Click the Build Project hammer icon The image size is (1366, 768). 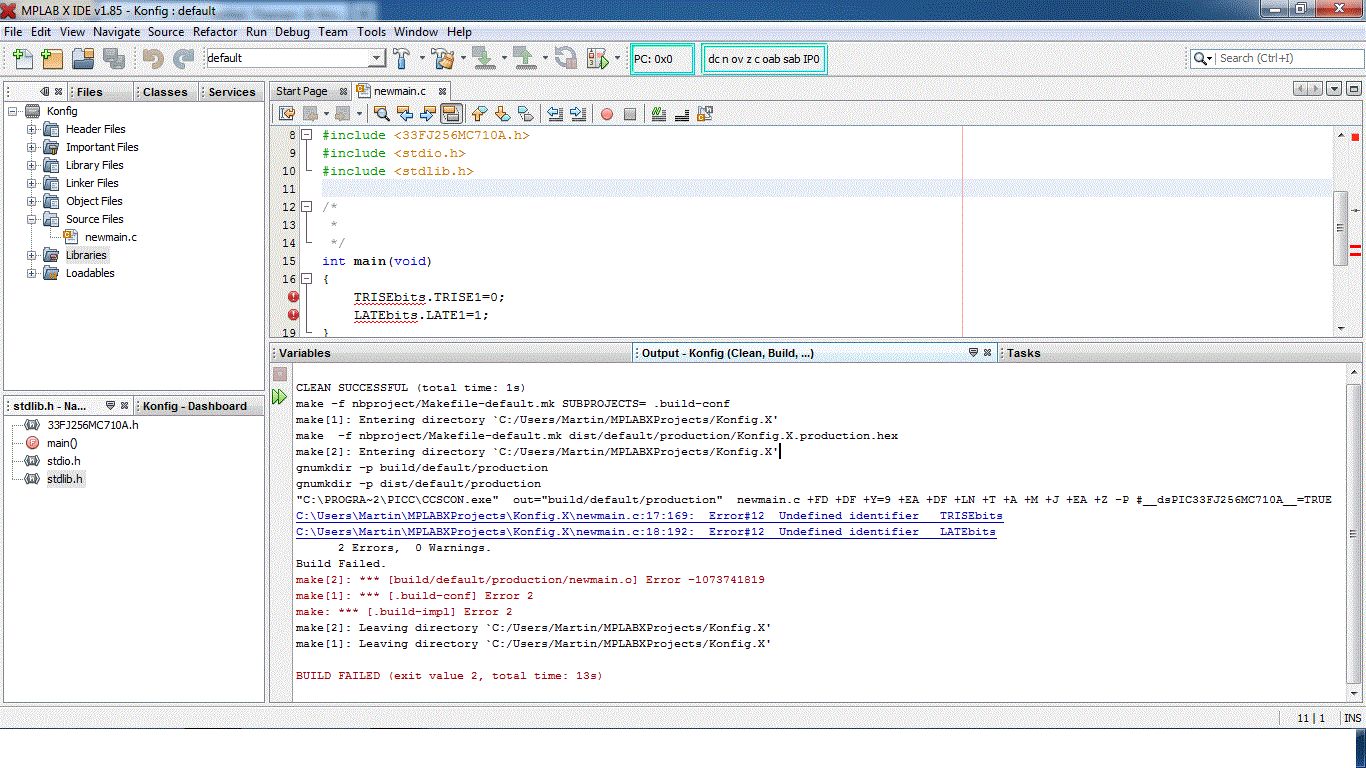pyautogui.click(x=402, y=58)
